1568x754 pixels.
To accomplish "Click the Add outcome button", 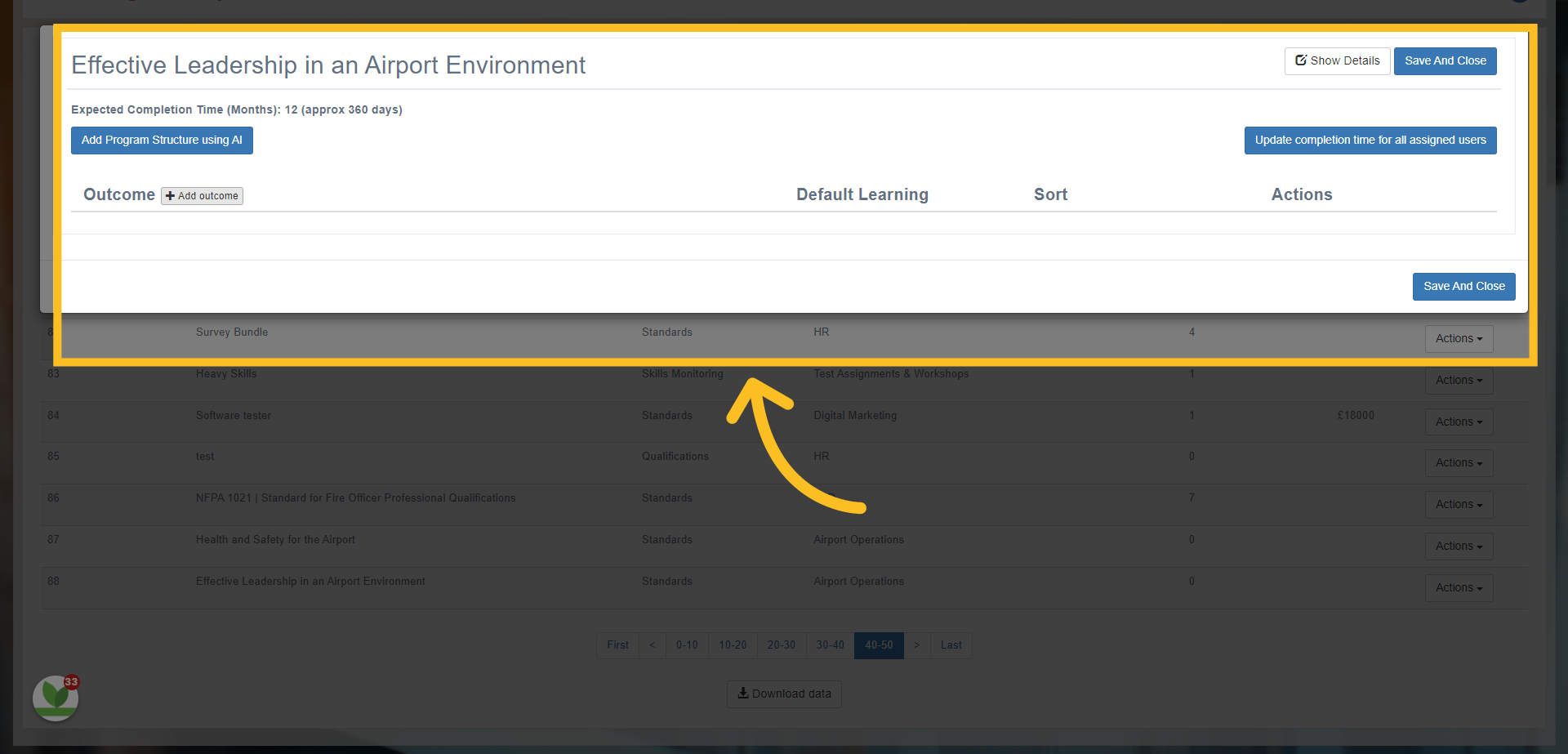I will point(202,196).
